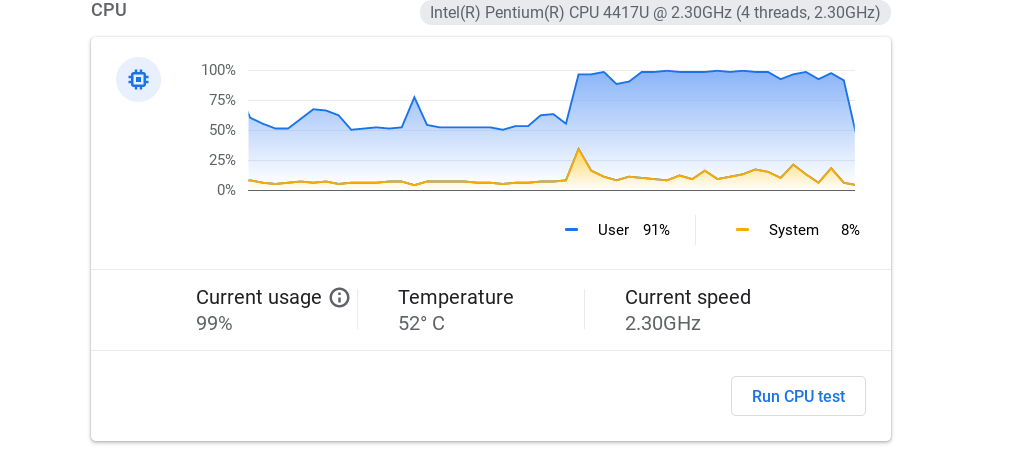The width and height of the screenshot is (1028, 464).
Task: Click the Current usage info icon
Action: point(339,297)
